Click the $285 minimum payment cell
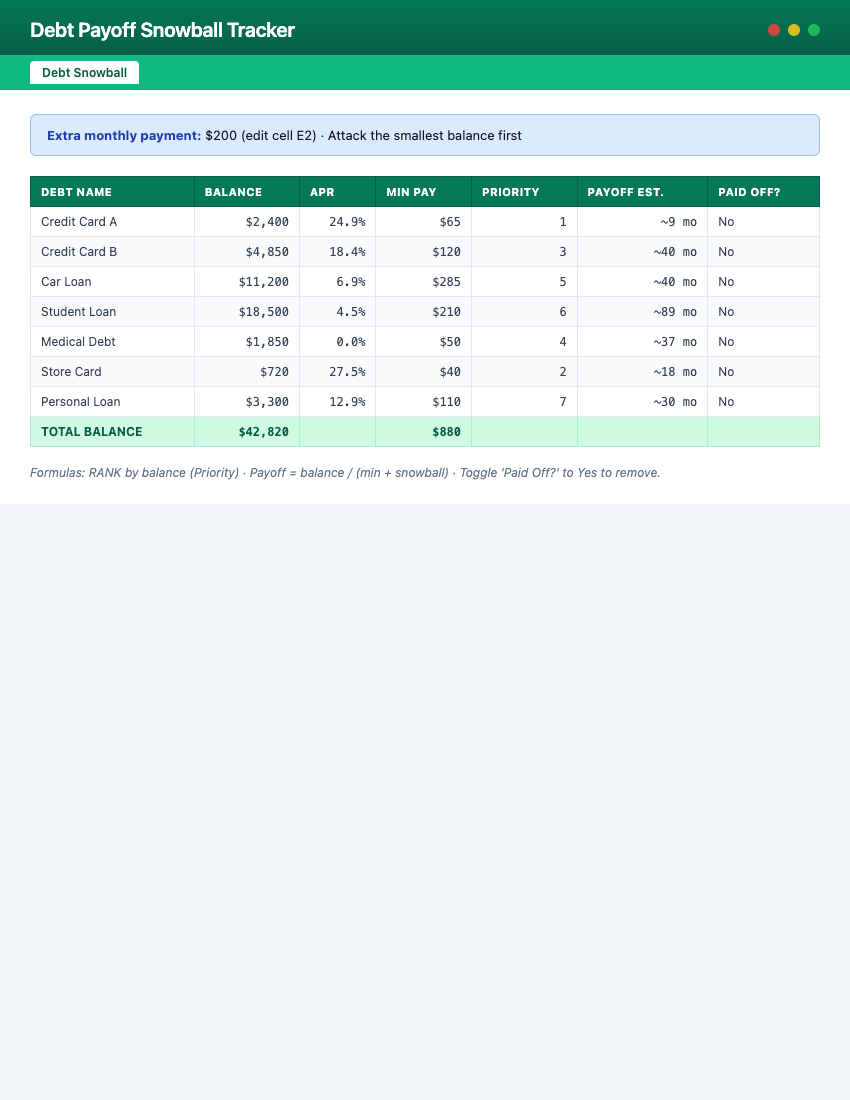Image resolution: width=850 pixels, height=1100 pixels. tap(424, 282)
